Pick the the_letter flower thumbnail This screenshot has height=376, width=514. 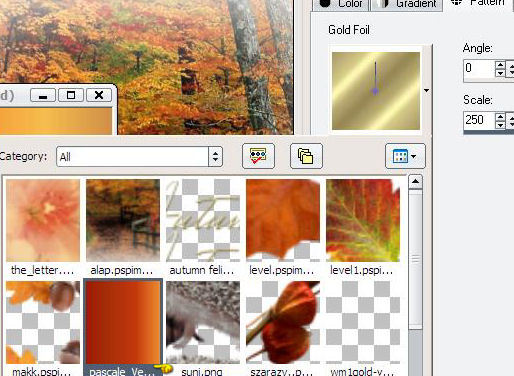(x=43, y=220)
